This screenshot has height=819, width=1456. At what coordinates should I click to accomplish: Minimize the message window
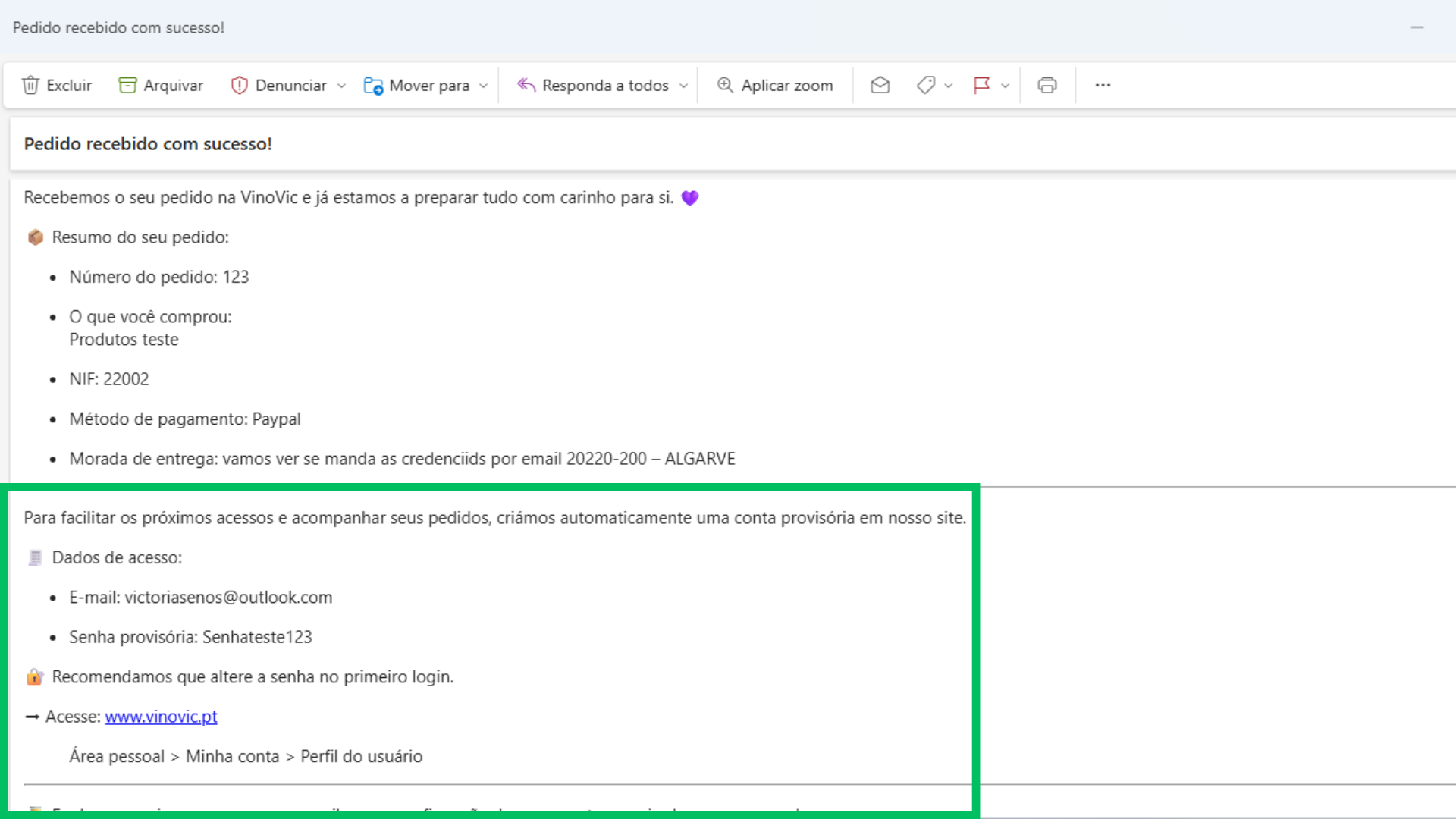tap(1417, 27)
